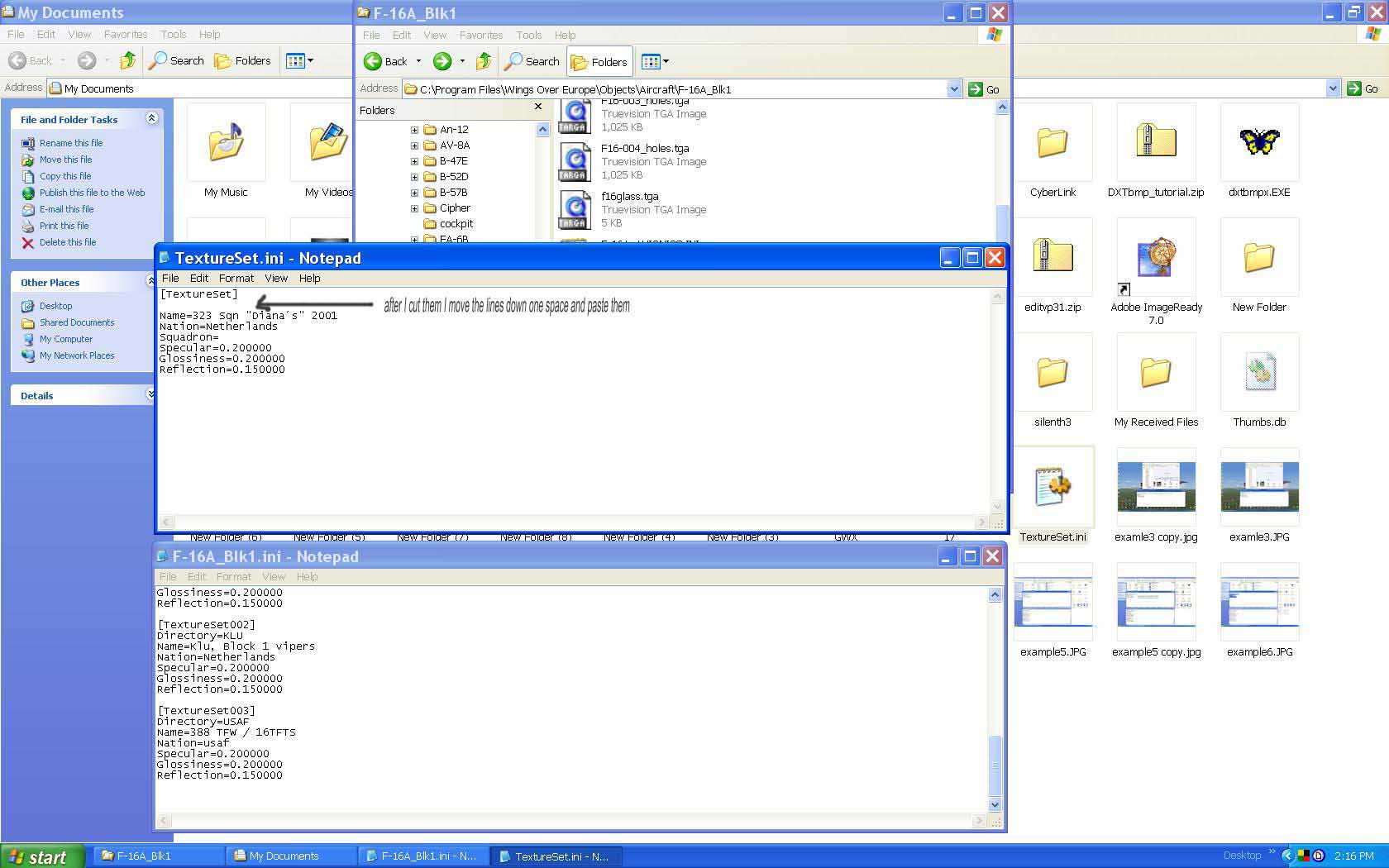Toggle Folders pane button in F-16A_Blk1 window
The height and width of the screenshot is (868, 1389).
coord(599,62)
